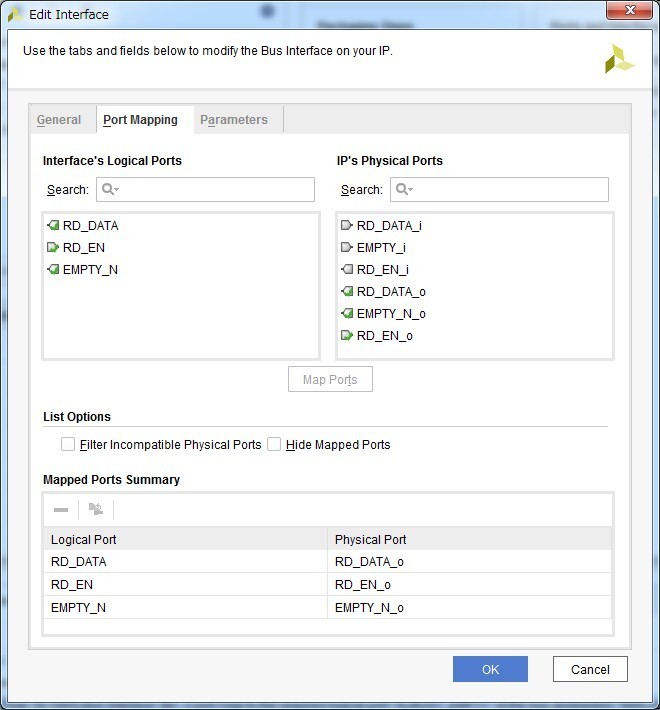Close the Edit Interface dialog

pos(630,10)
